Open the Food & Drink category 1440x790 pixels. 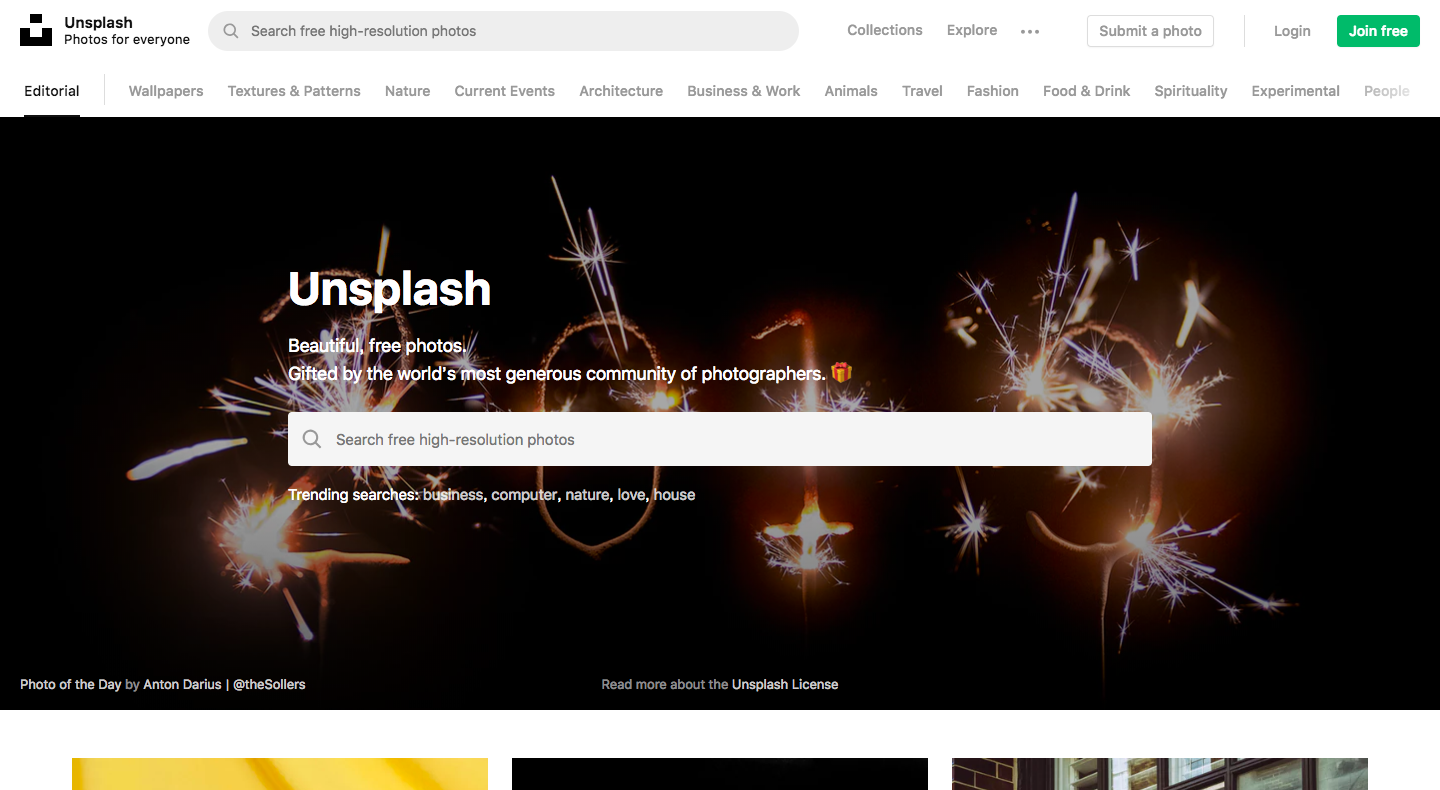[x=1087, y=91]
